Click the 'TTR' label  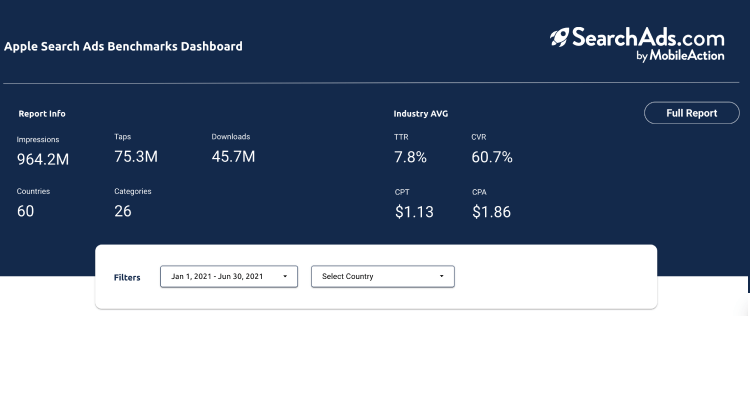401,137
